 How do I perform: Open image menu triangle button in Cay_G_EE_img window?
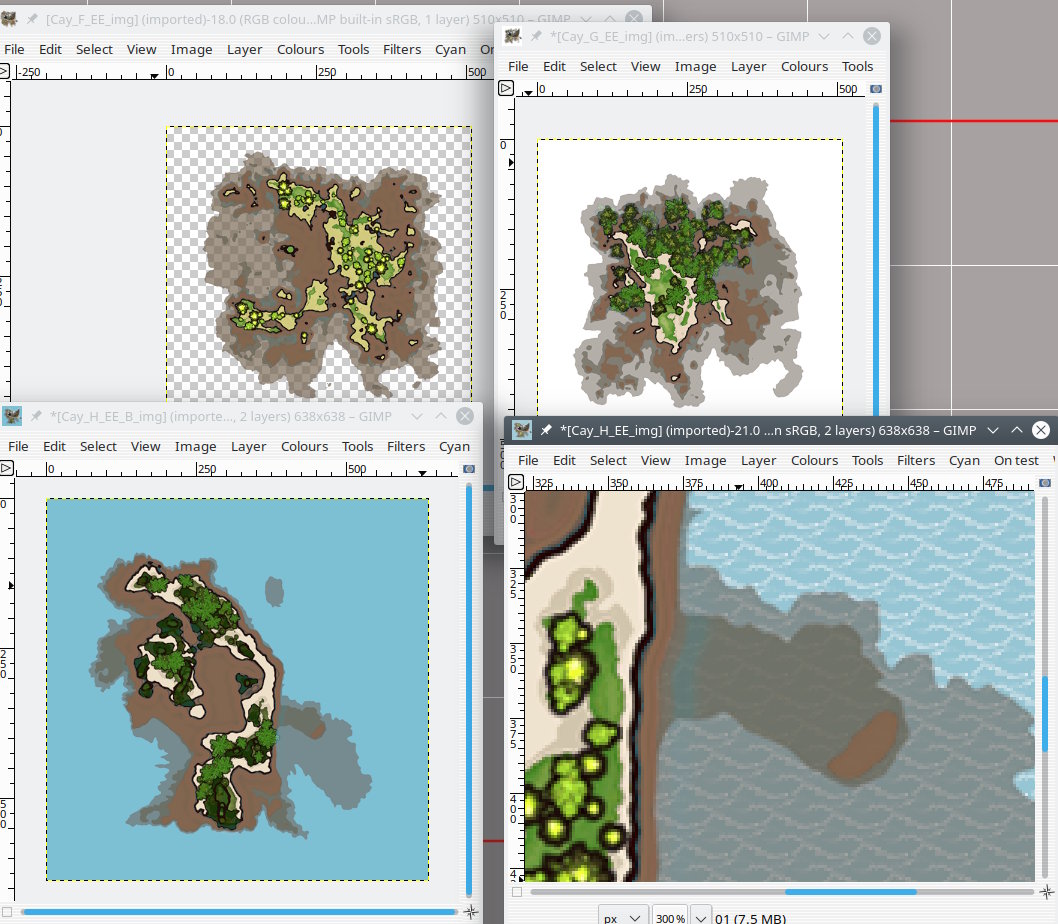pos(506,88)
